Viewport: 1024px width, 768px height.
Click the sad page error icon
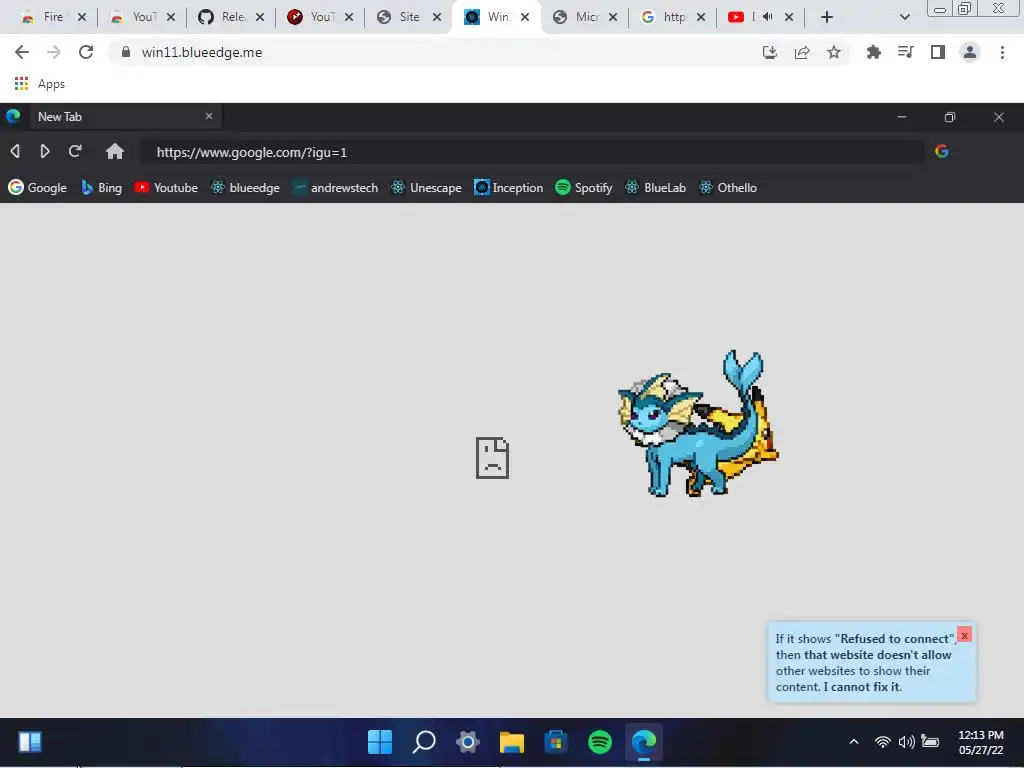[492, 458]
